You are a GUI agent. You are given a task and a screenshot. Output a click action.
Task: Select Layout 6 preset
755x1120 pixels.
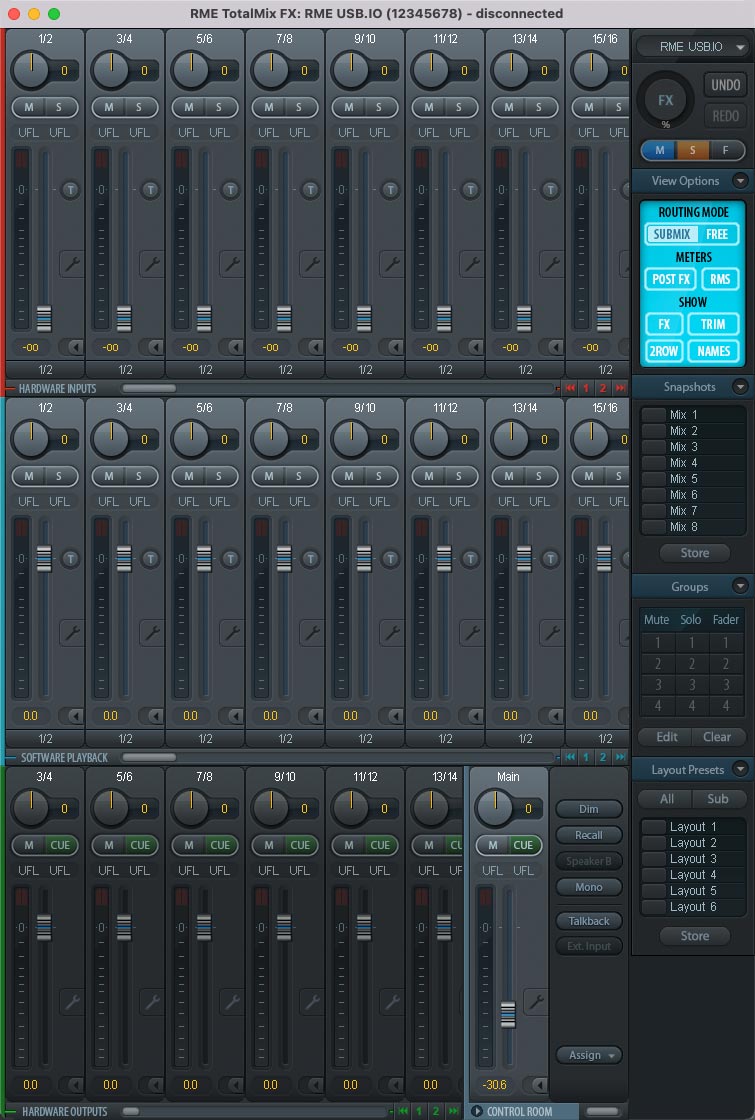[693, 907]
